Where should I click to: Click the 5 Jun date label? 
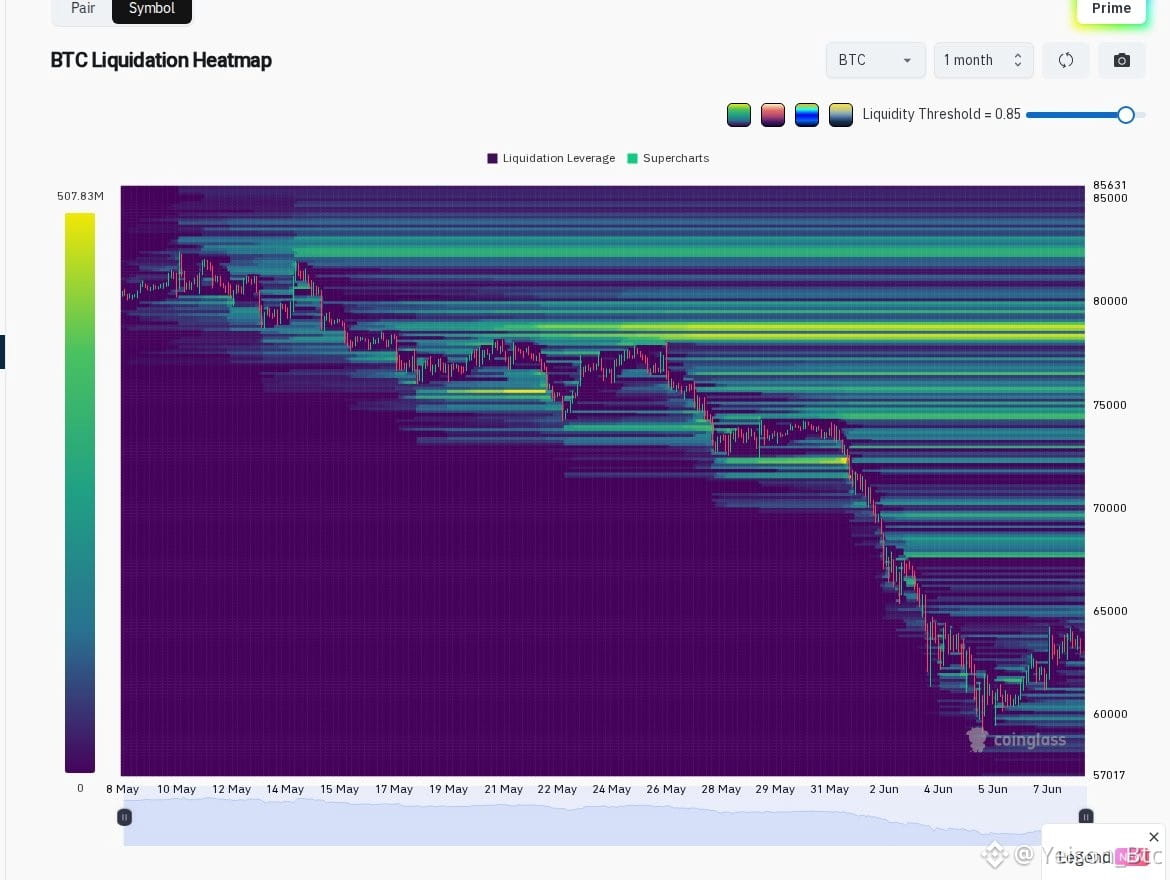(992, 790)
